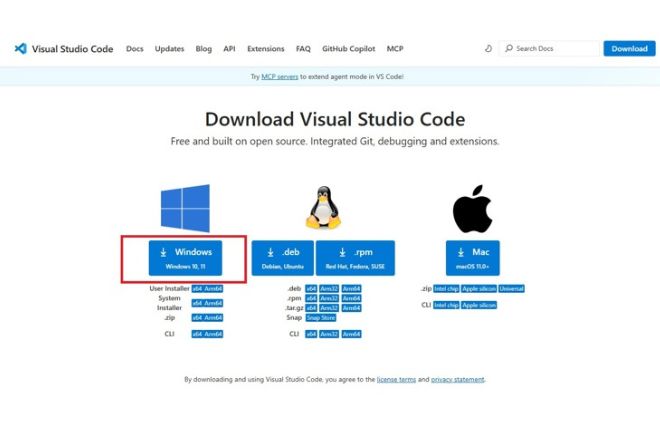
Task: Select Arm64 for Linux .deb
Action: 351,288
